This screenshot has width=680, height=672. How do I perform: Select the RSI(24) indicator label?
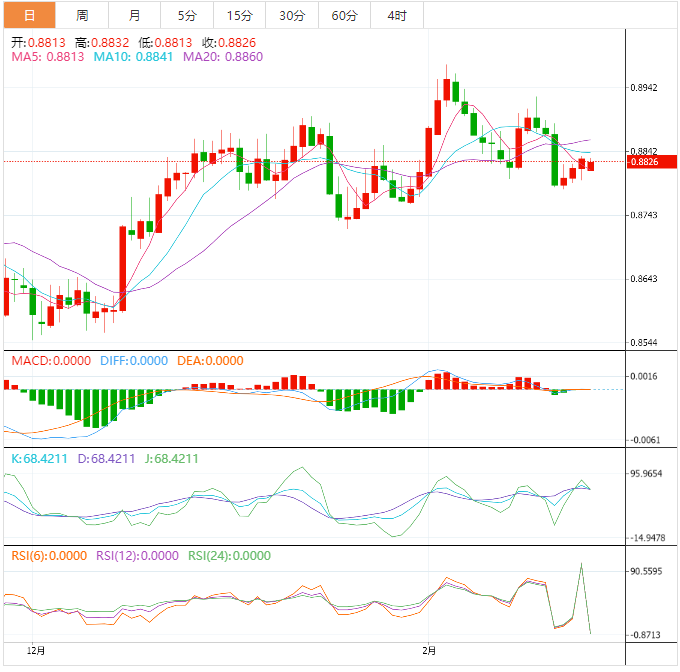tap(230, 556)
